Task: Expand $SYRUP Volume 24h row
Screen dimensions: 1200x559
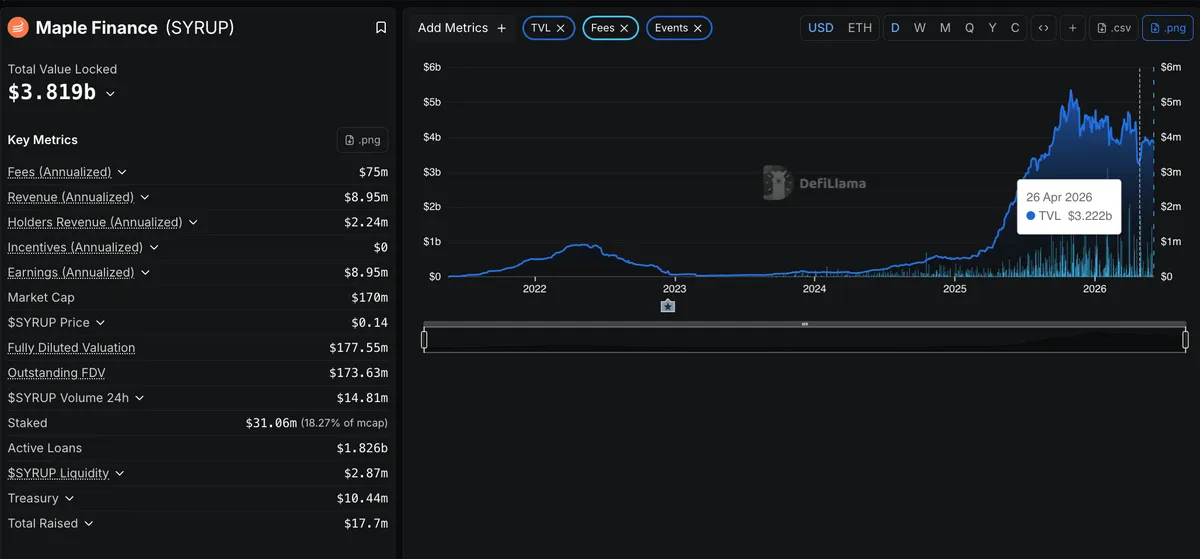Action: click(x=140, y=398)
